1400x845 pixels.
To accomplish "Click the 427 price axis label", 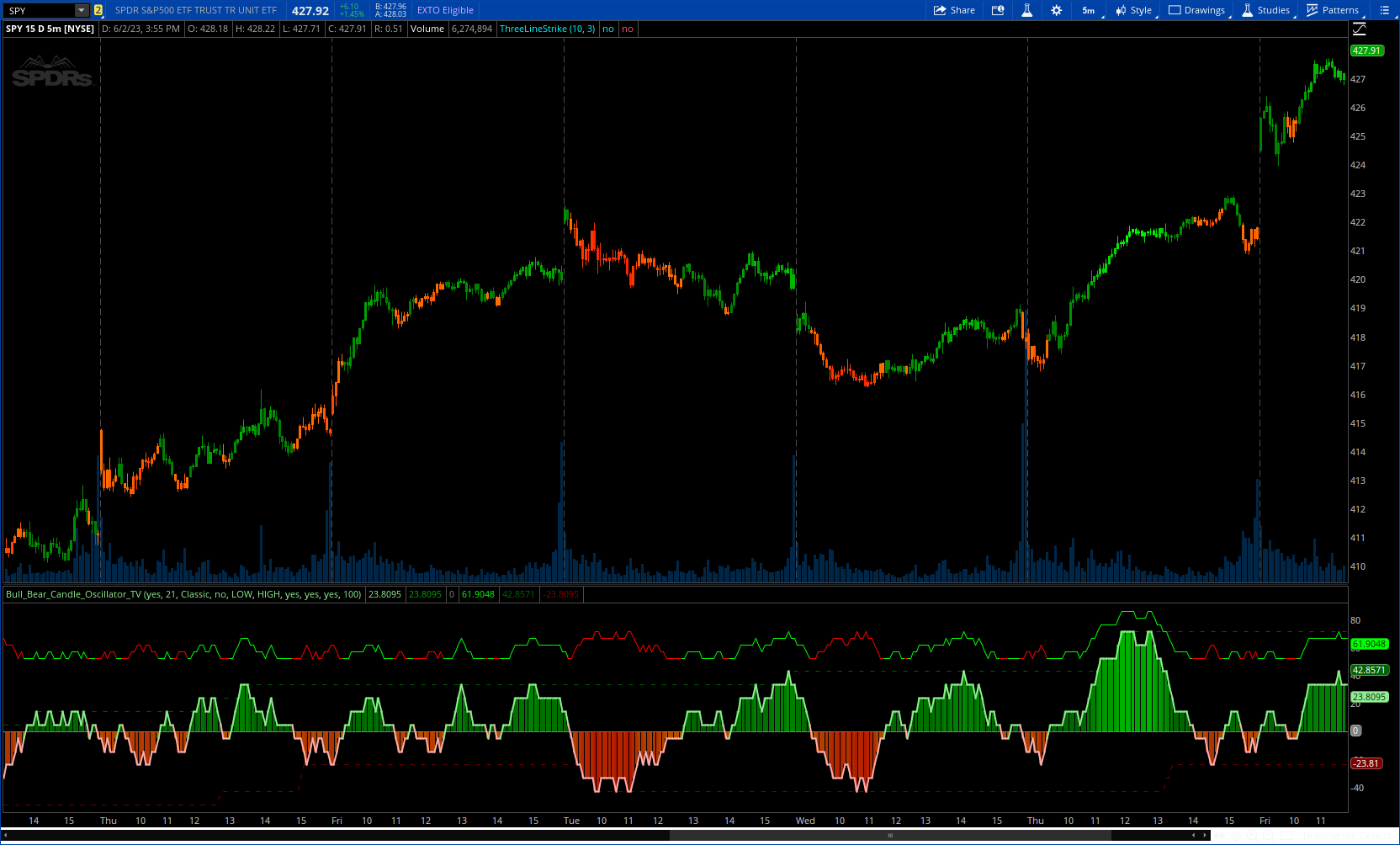I will click(1358, 79).
